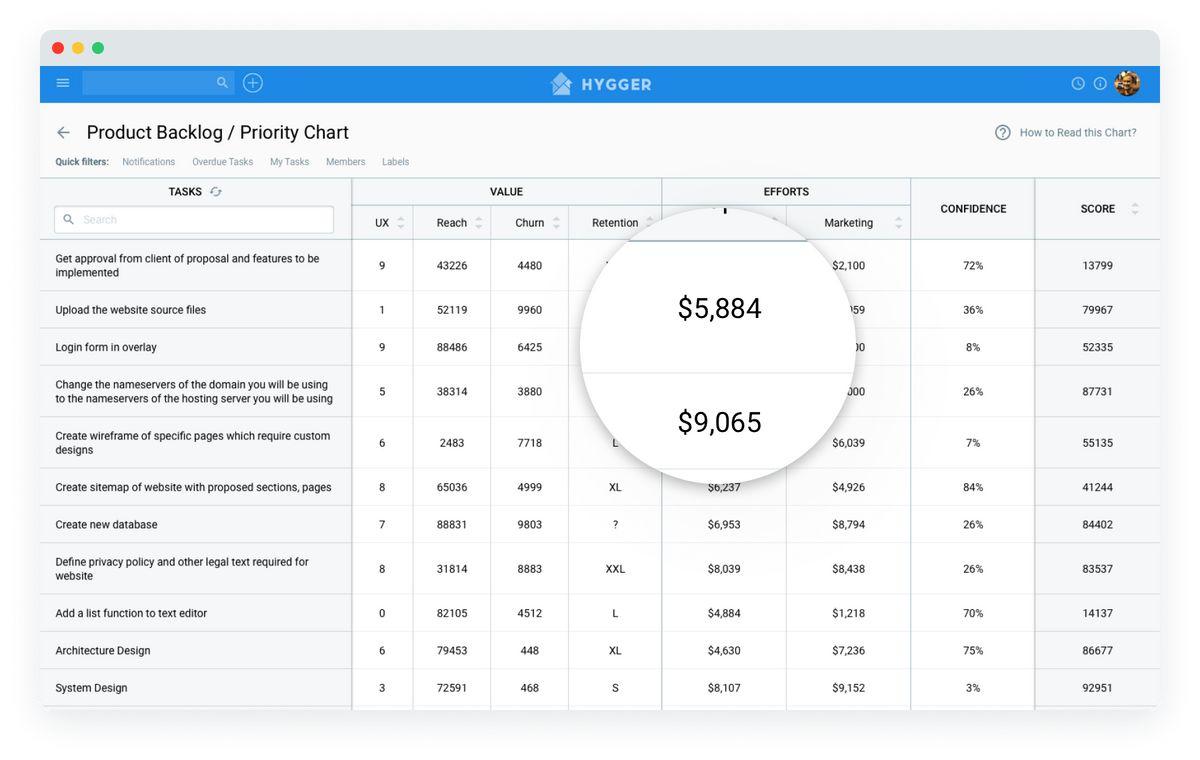Sort by the UX column
The width and height of the screenshot is (1200, 760).
[401, 223]
